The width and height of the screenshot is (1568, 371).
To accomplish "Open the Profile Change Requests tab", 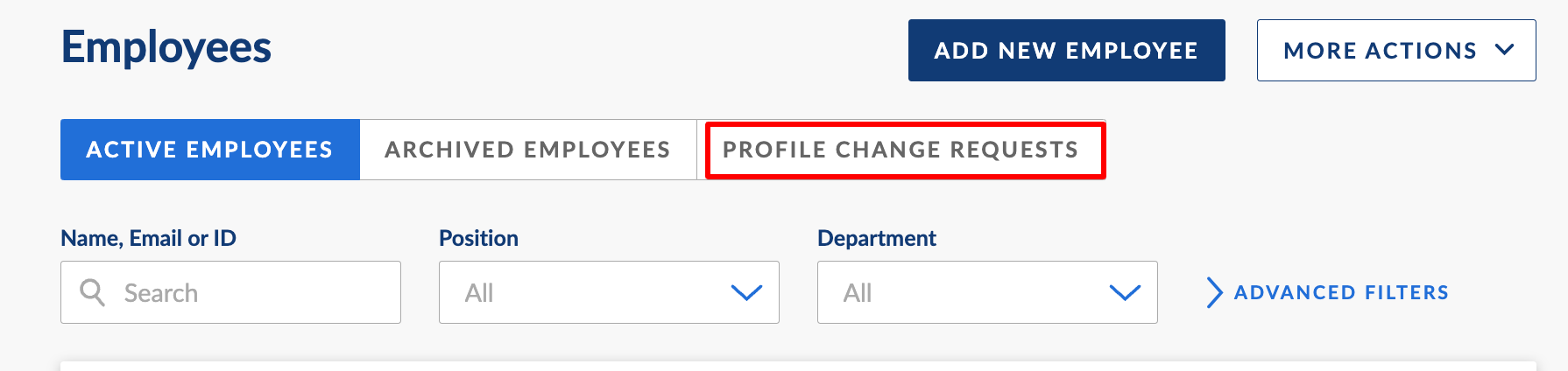I will (901, 150).
